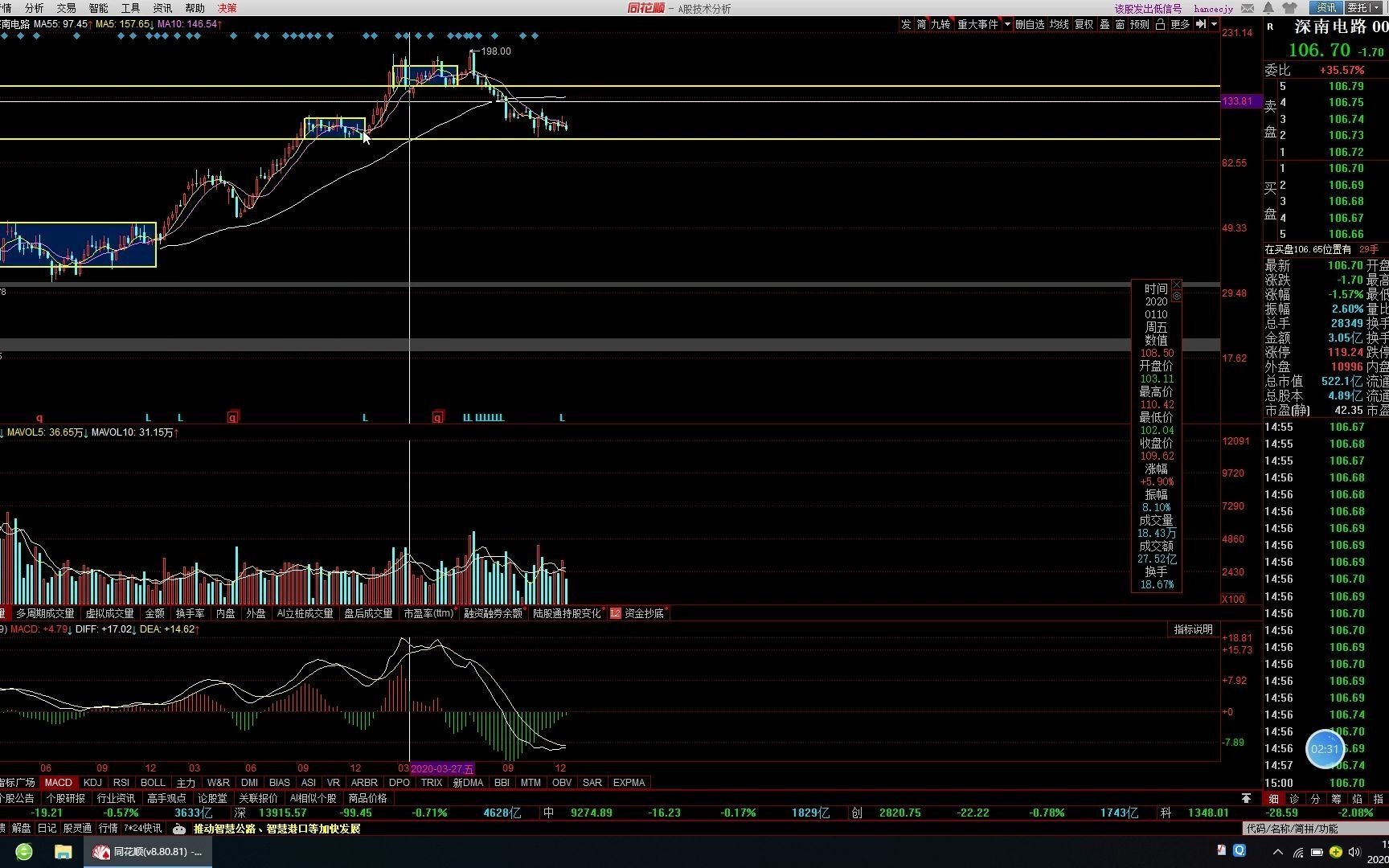Toggle 窗 multi-window option
Image resolution: width=1389 pixels, height=868 pixels.
1120,25
